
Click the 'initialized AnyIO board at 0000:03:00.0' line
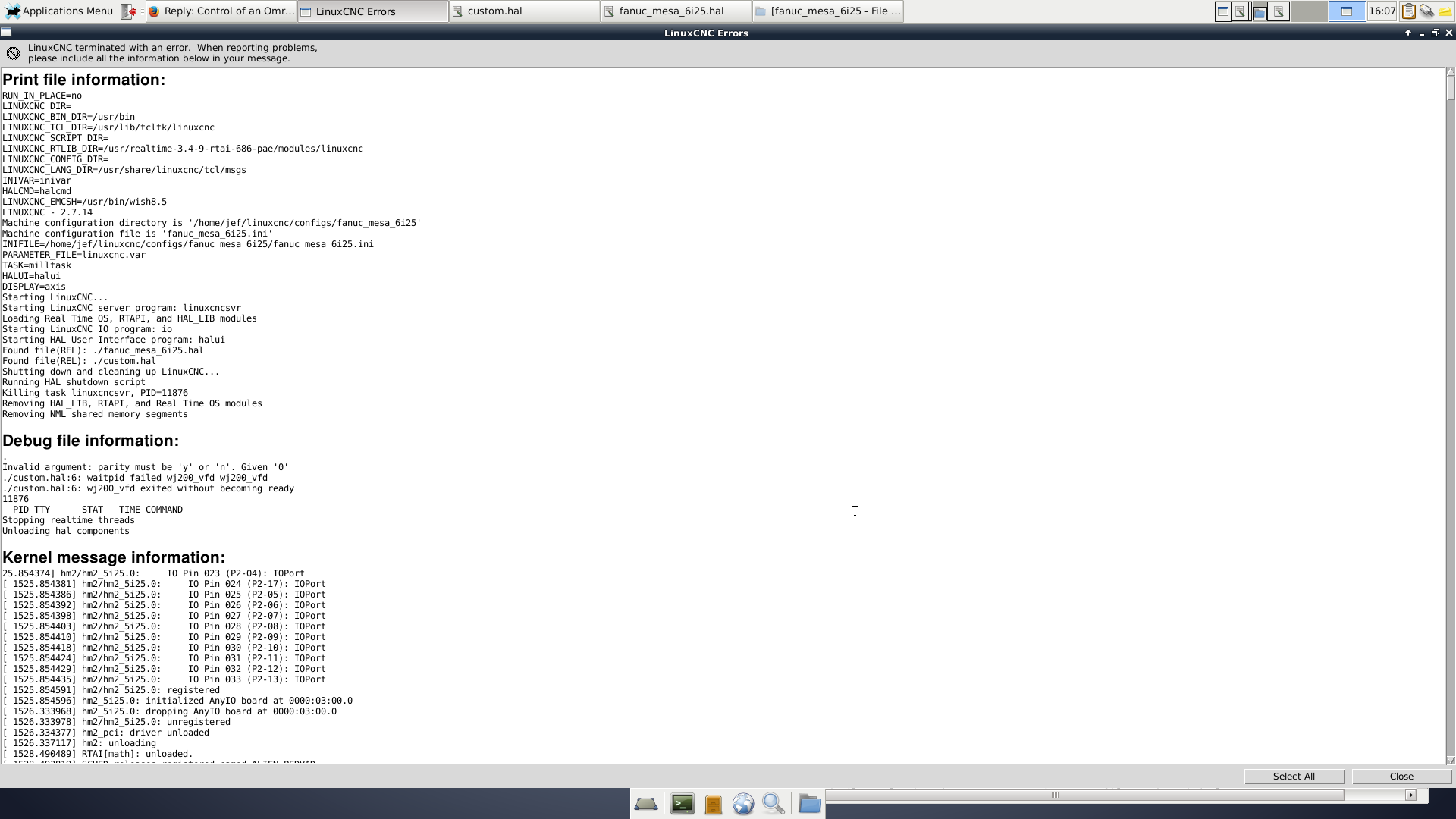click(x=177, y=701)
